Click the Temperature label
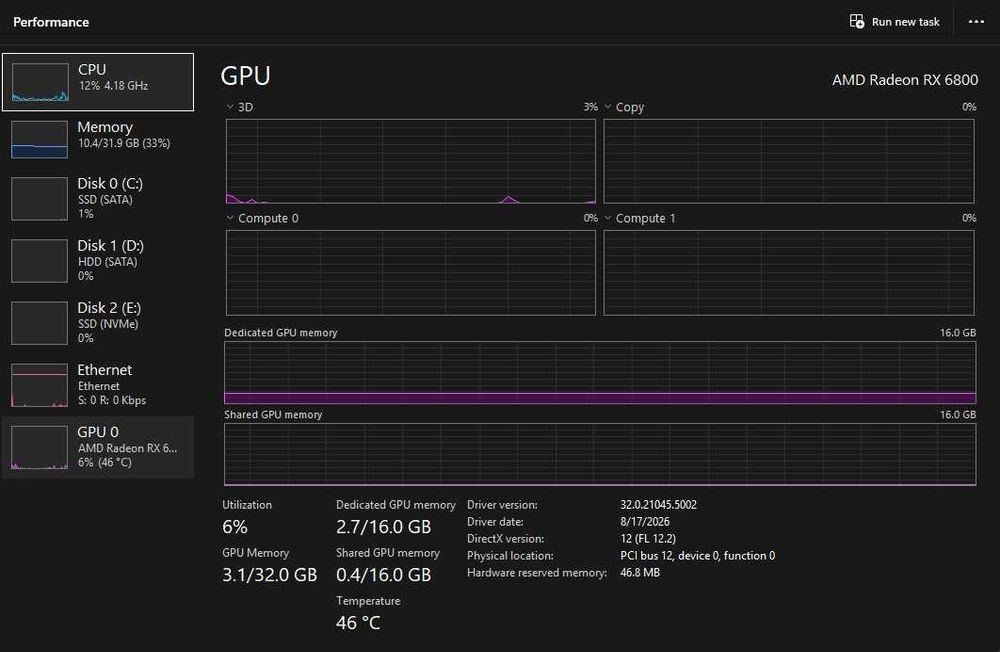The width and height of the screenshot is (1000, 652). pos(368,601)
